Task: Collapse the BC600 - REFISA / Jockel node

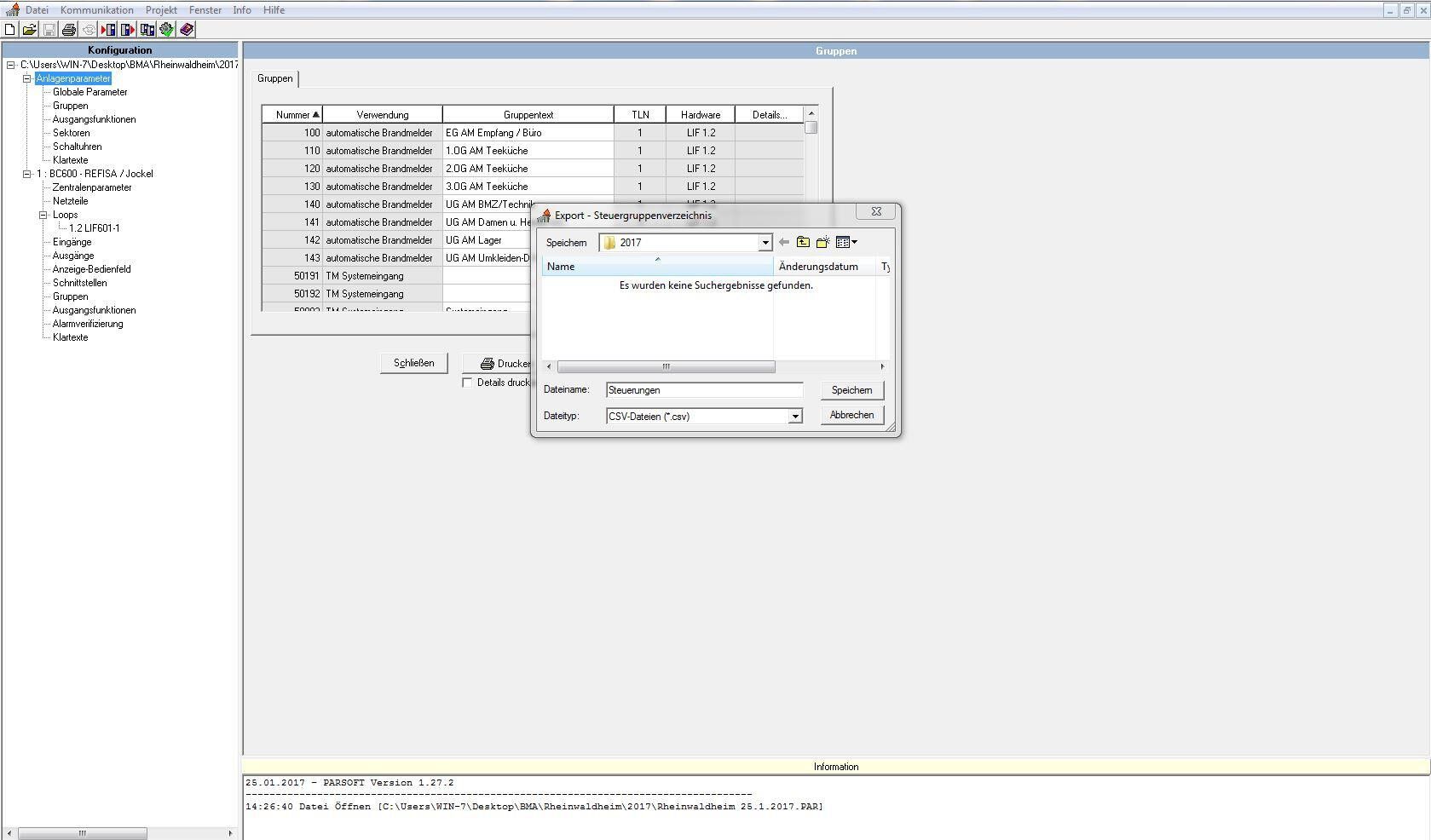Action: pos(27,174)
